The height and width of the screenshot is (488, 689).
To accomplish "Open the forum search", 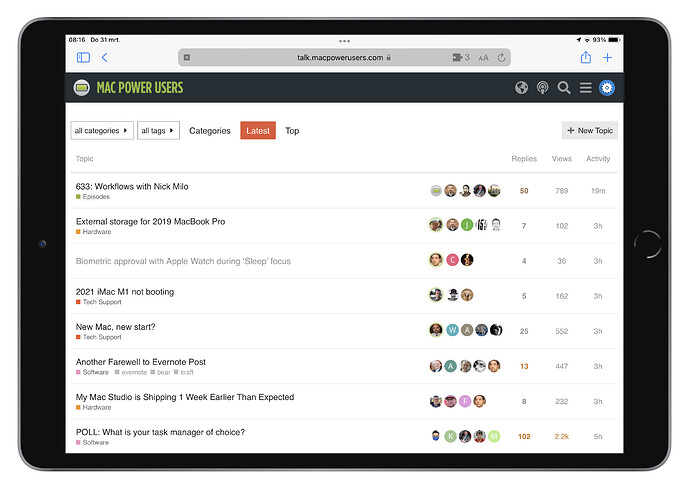I will (564, 88).
